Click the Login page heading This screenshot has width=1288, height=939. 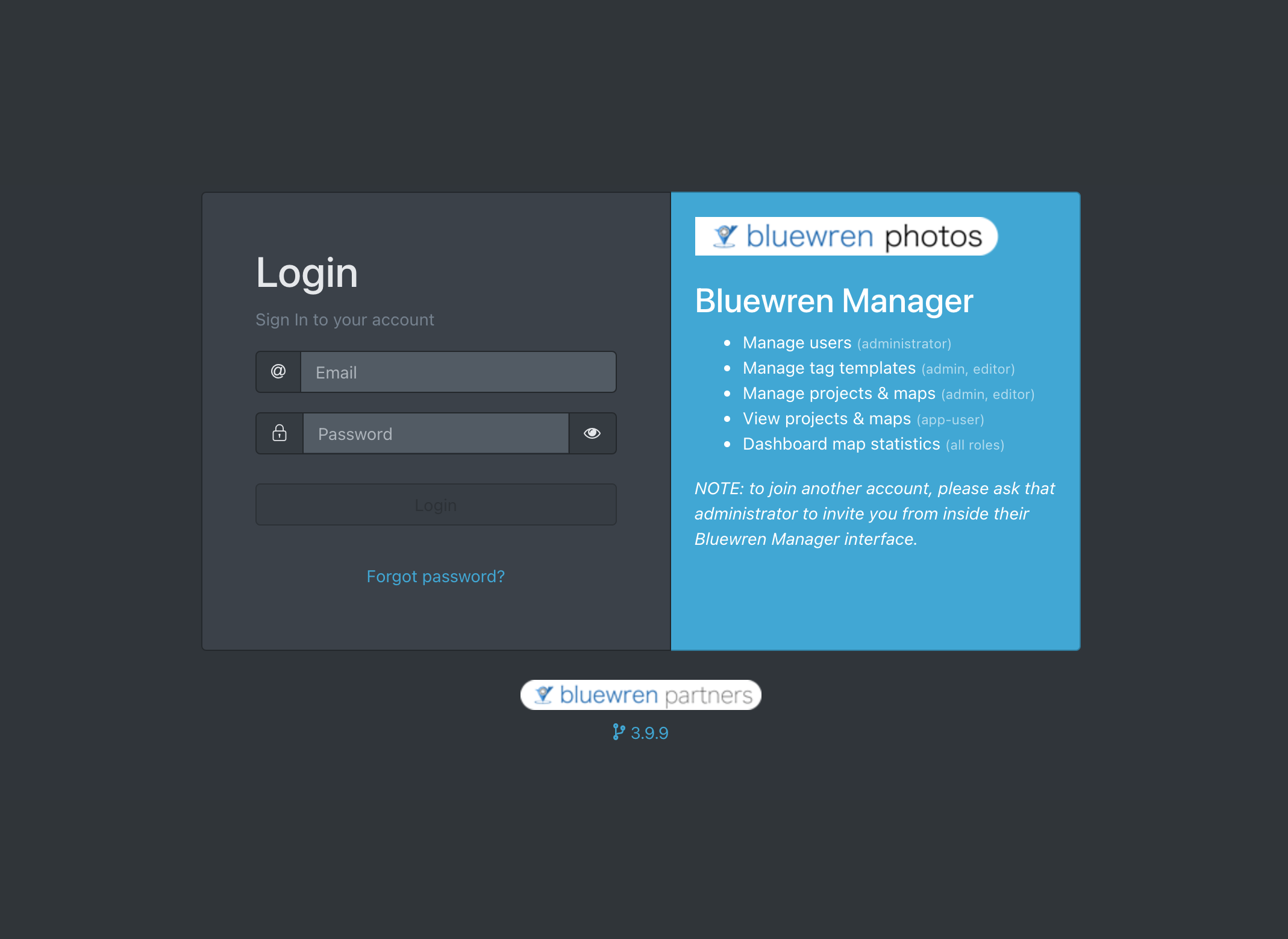(307, 273)
